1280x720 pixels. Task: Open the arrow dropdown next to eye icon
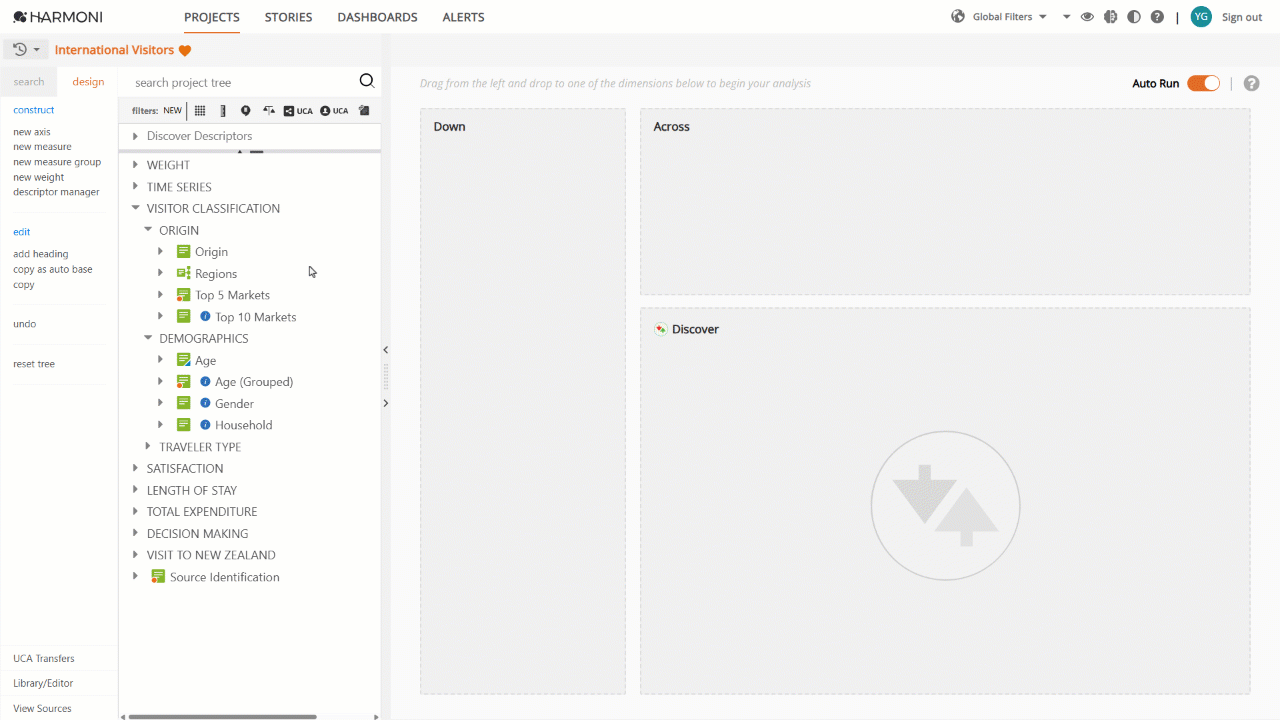pos(1067,17)
